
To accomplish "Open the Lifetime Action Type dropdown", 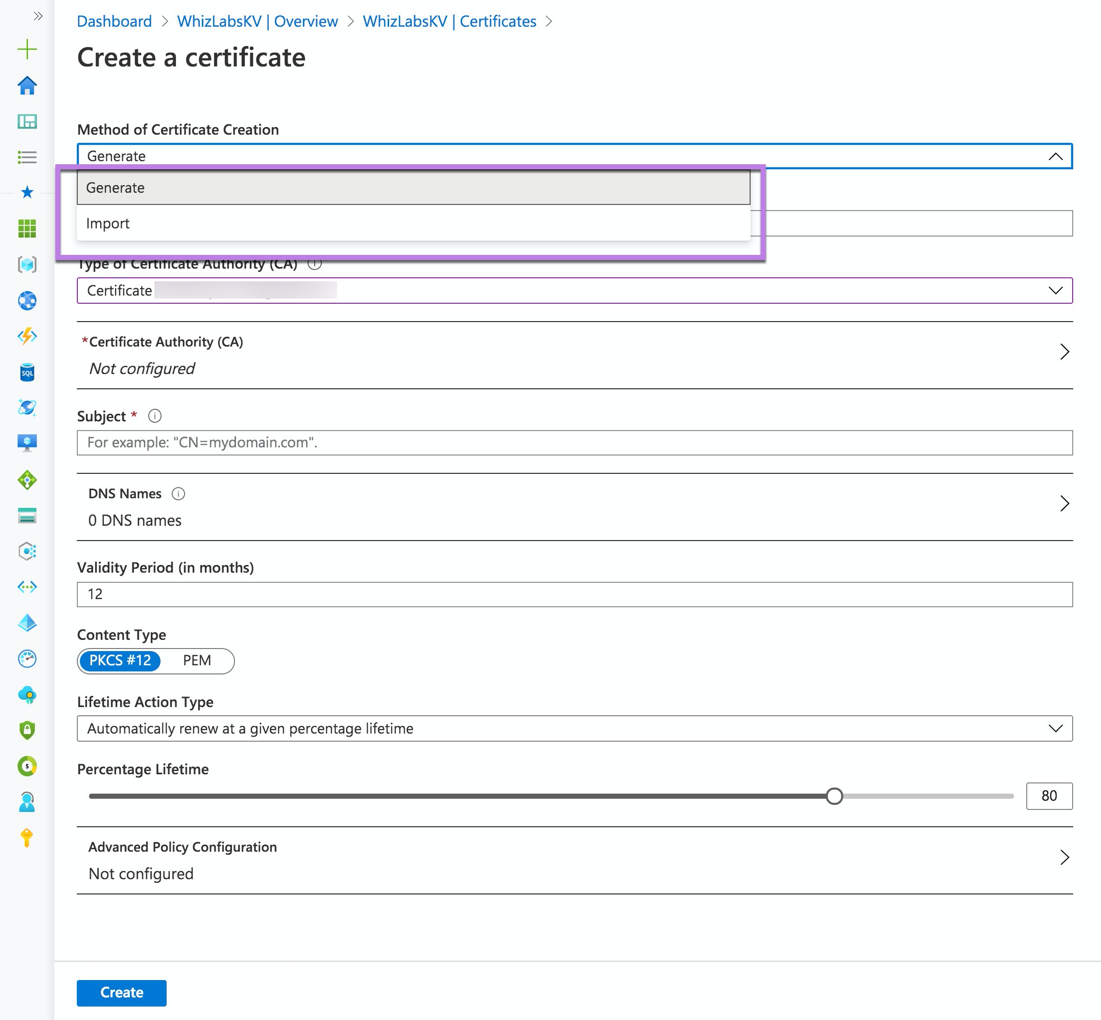I will point(574,729).
